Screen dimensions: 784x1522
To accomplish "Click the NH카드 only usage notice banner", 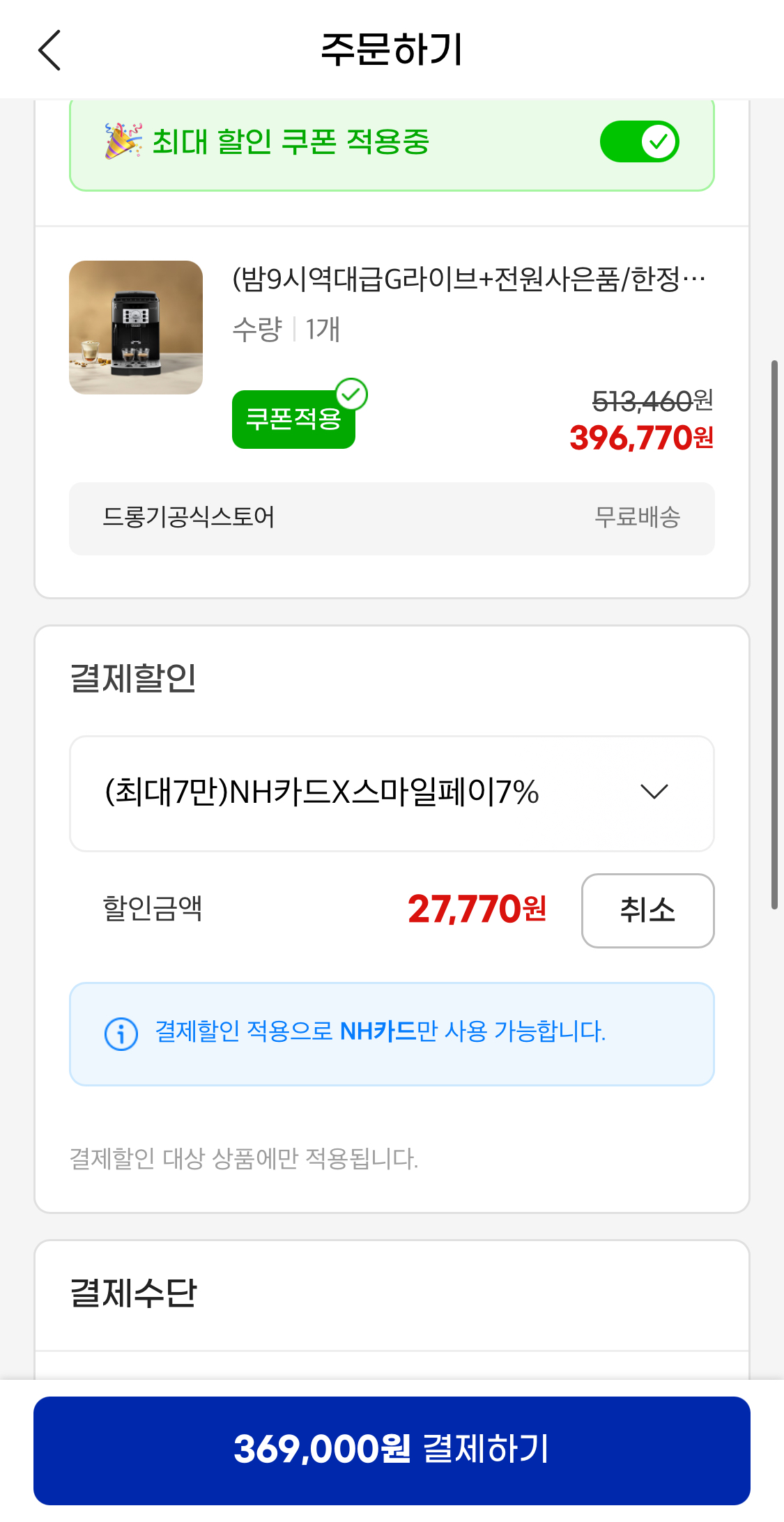I will pos(392,1033).
